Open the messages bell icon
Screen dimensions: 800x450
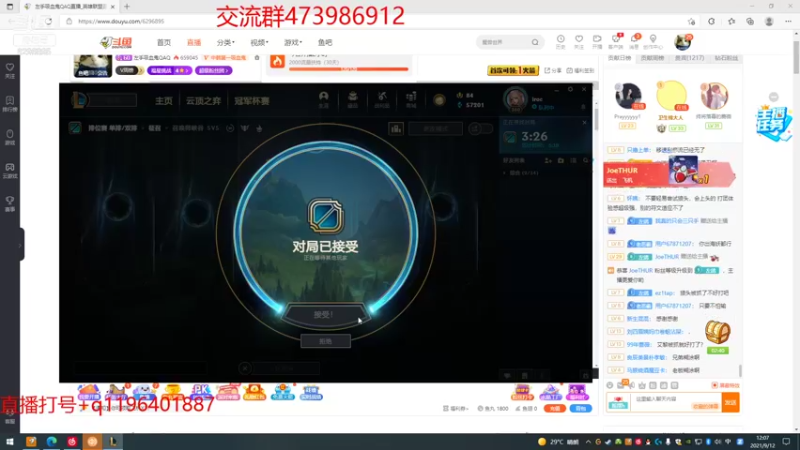[x=634, y=41]
